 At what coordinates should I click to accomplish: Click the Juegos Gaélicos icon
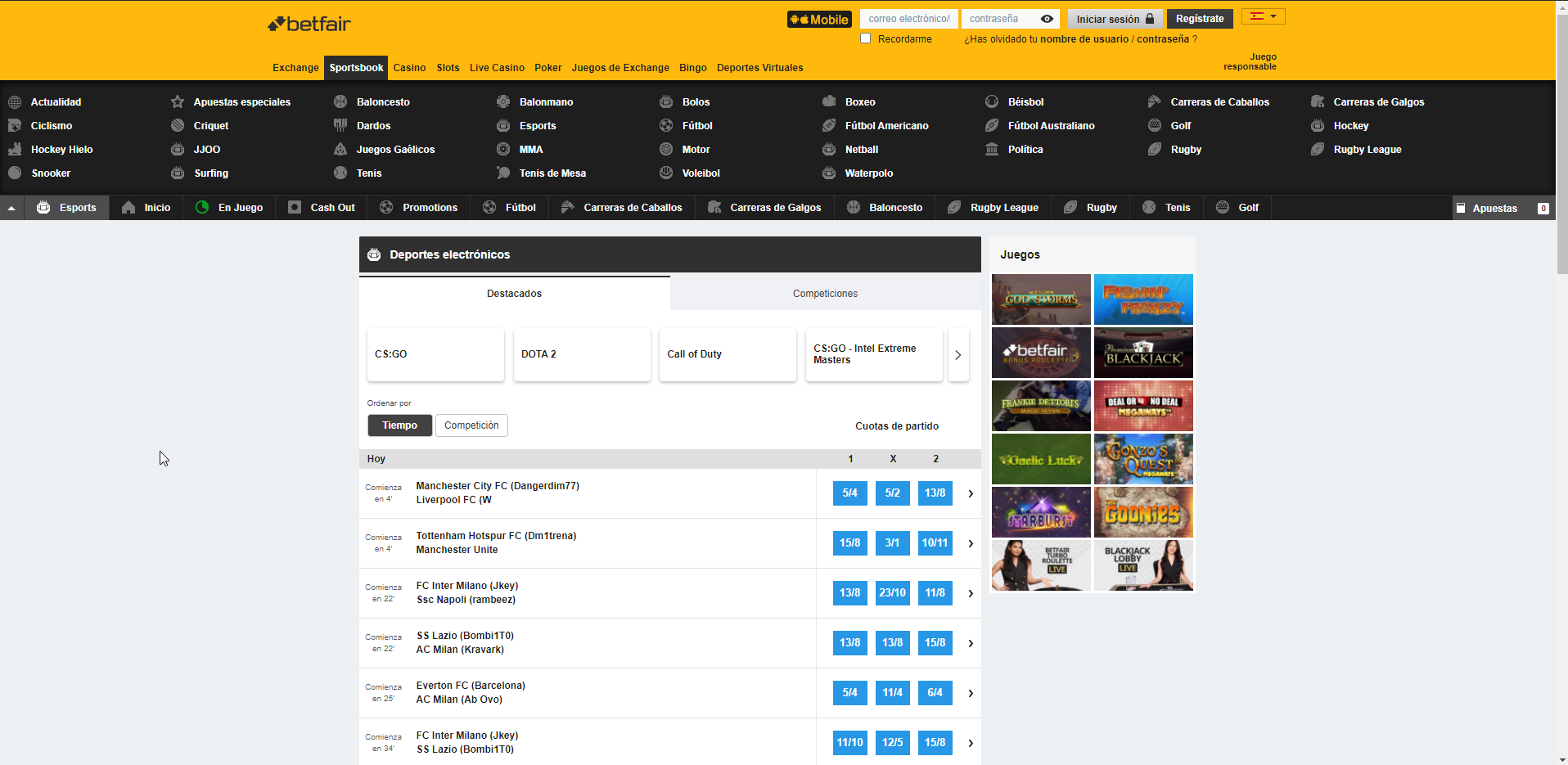340,150
